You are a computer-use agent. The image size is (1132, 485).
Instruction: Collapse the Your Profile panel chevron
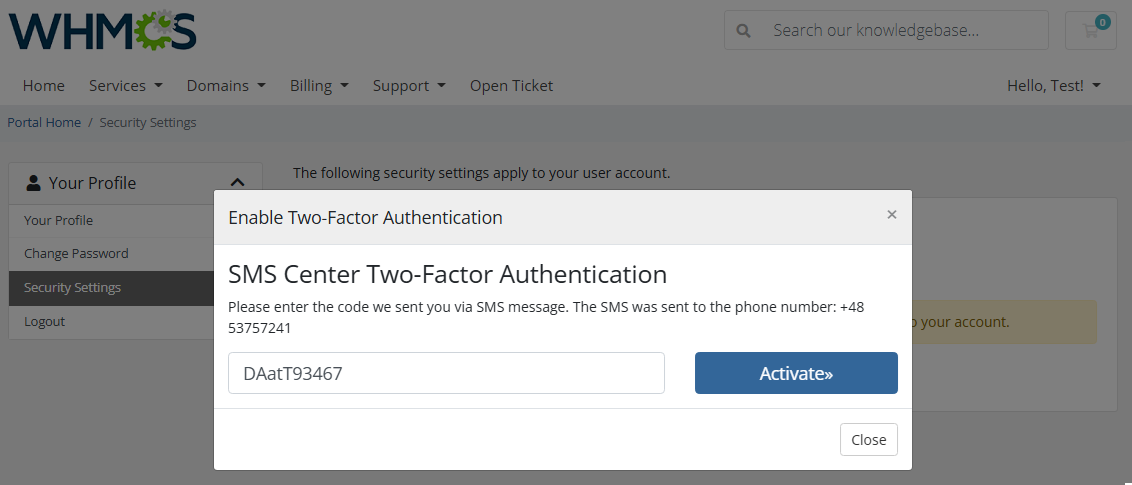click(x=237, y=183)
